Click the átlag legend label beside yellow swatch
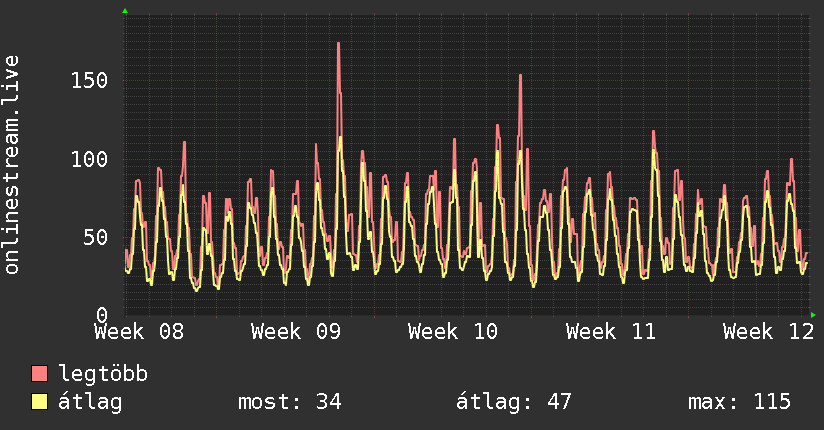 click(x=90, y=402)
